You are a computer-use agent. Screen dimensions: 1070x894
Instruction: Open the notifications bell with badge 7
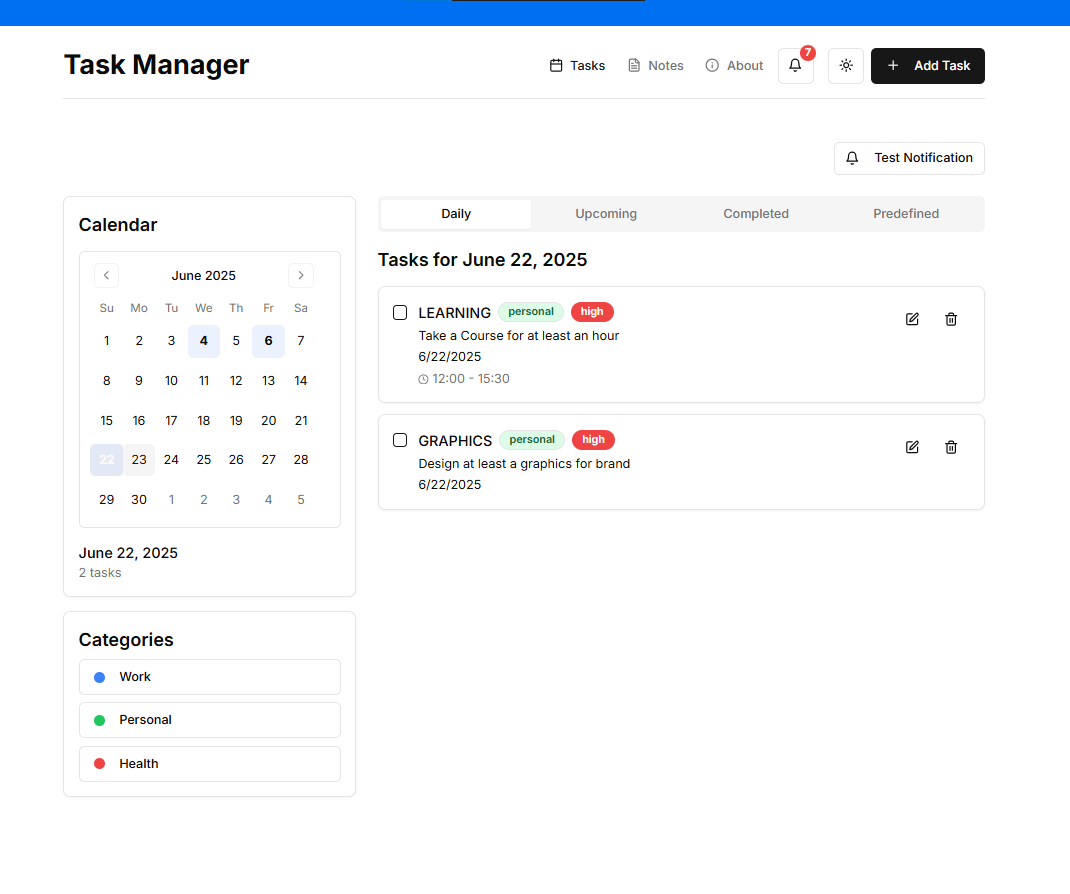pos(795,66)
